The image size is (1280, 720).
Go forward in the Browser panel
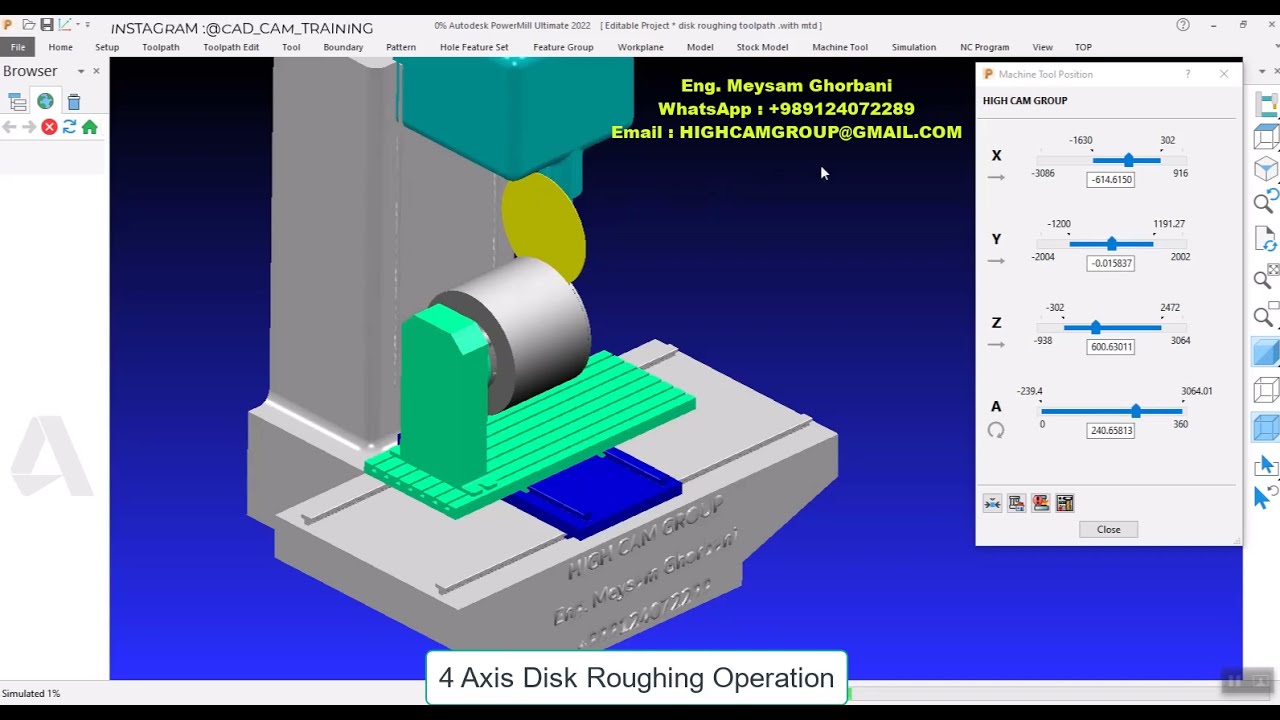(x=28, y=127)
